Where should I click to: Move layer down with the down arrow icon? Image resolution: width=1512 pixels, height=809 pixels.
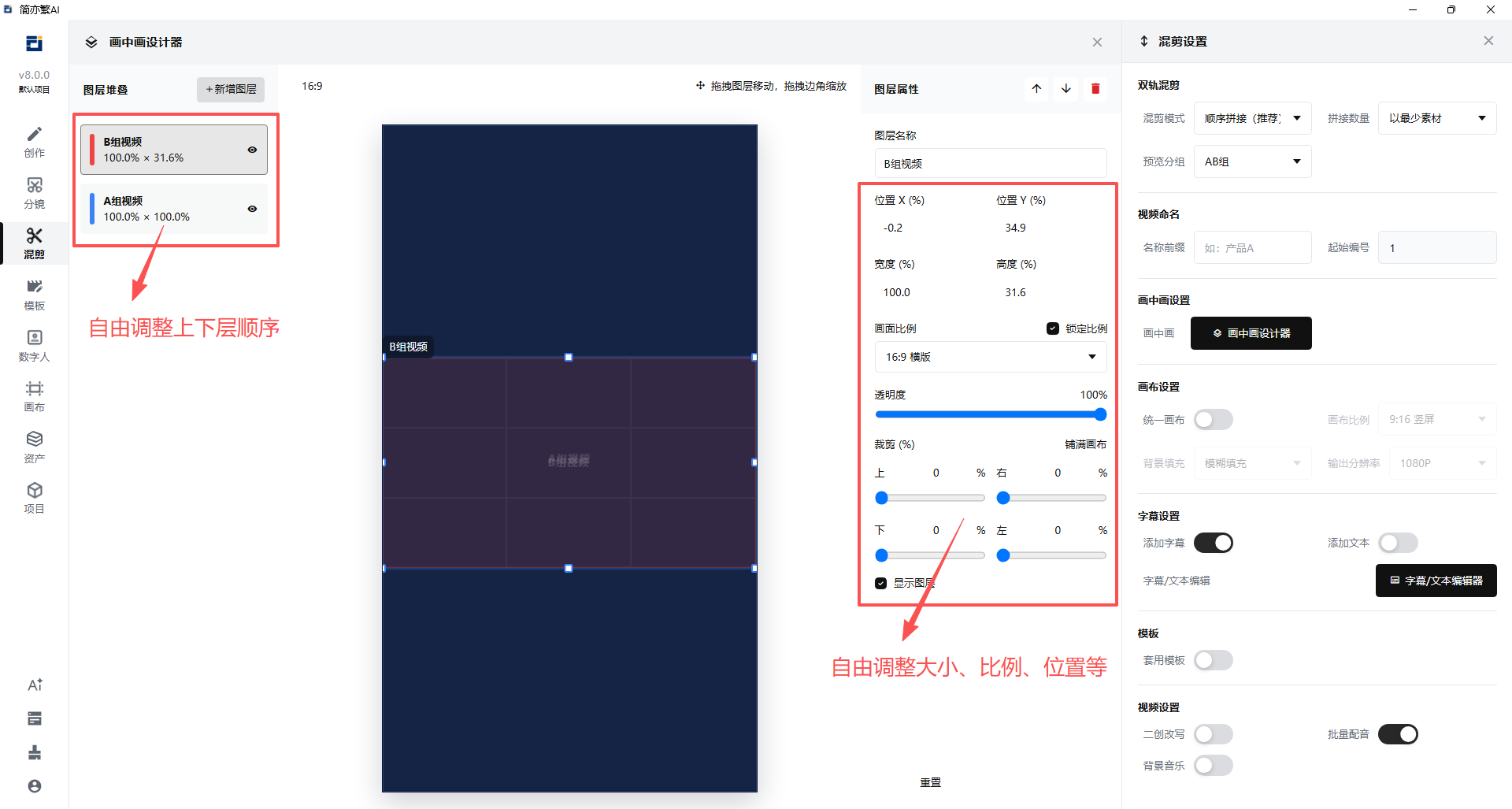1065,89
